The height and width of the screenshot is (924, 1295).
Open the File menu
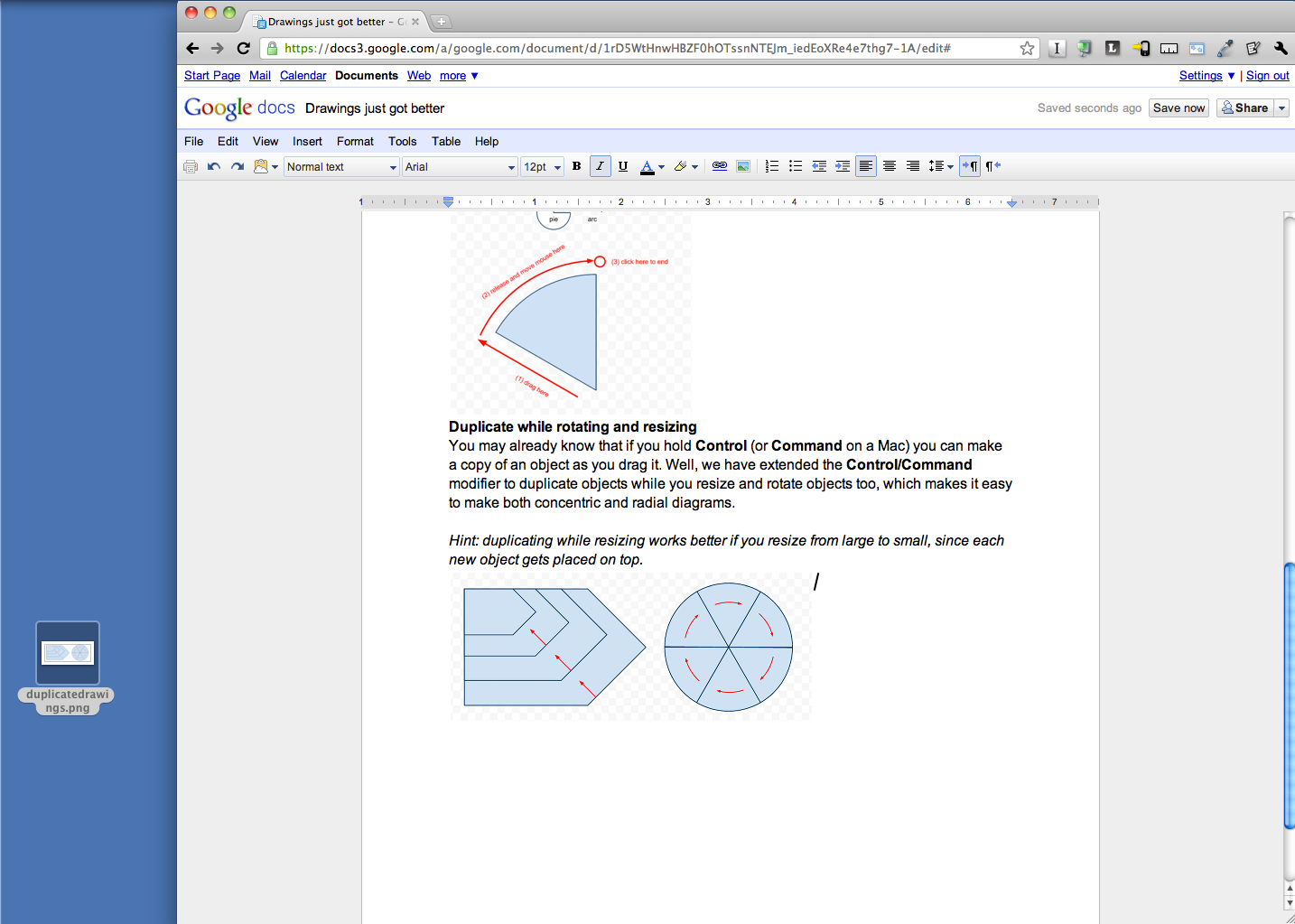coord(193,142)
